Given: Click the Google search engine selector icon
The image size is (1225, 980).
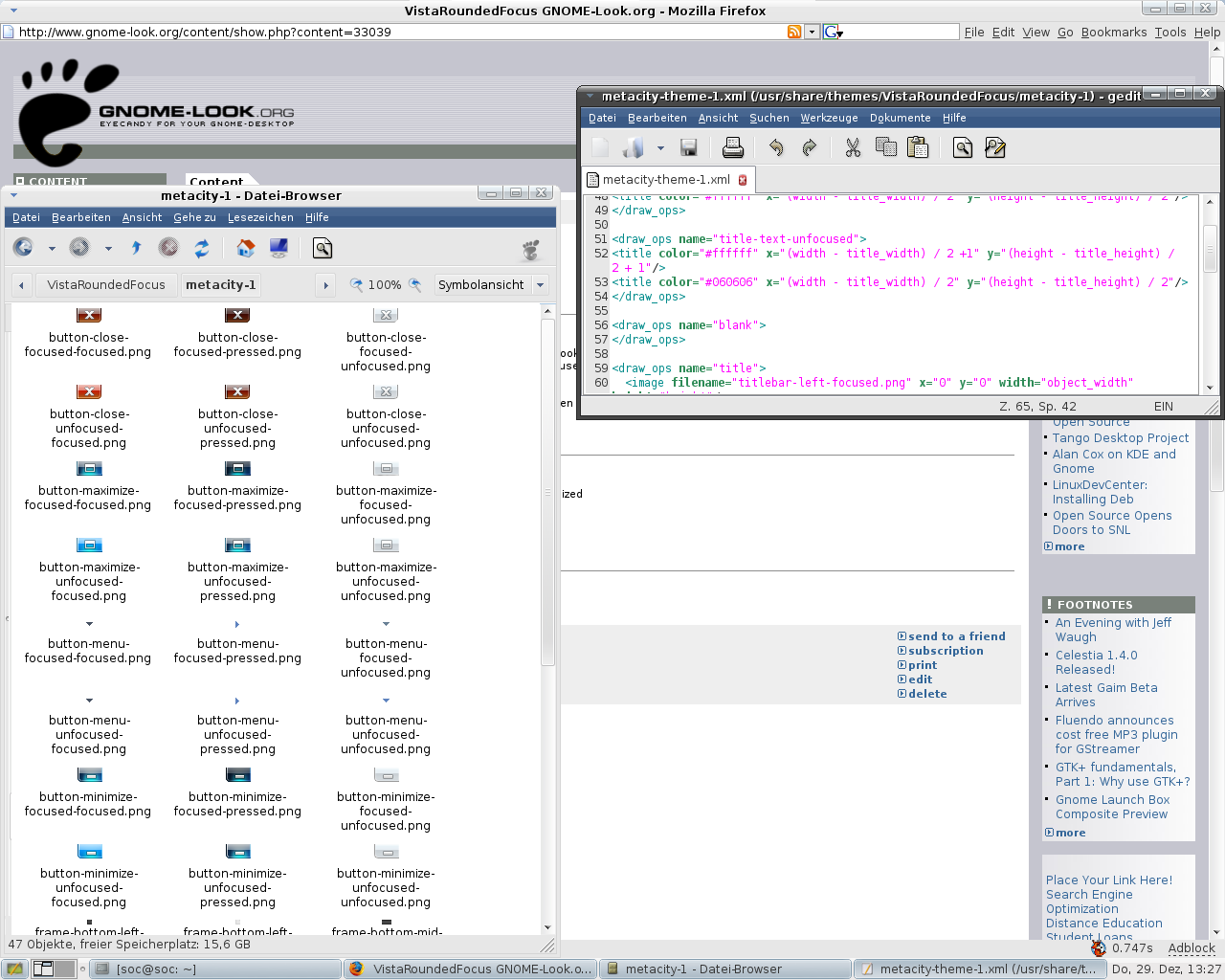Looking at the screenshot, I should coord(833,32).
